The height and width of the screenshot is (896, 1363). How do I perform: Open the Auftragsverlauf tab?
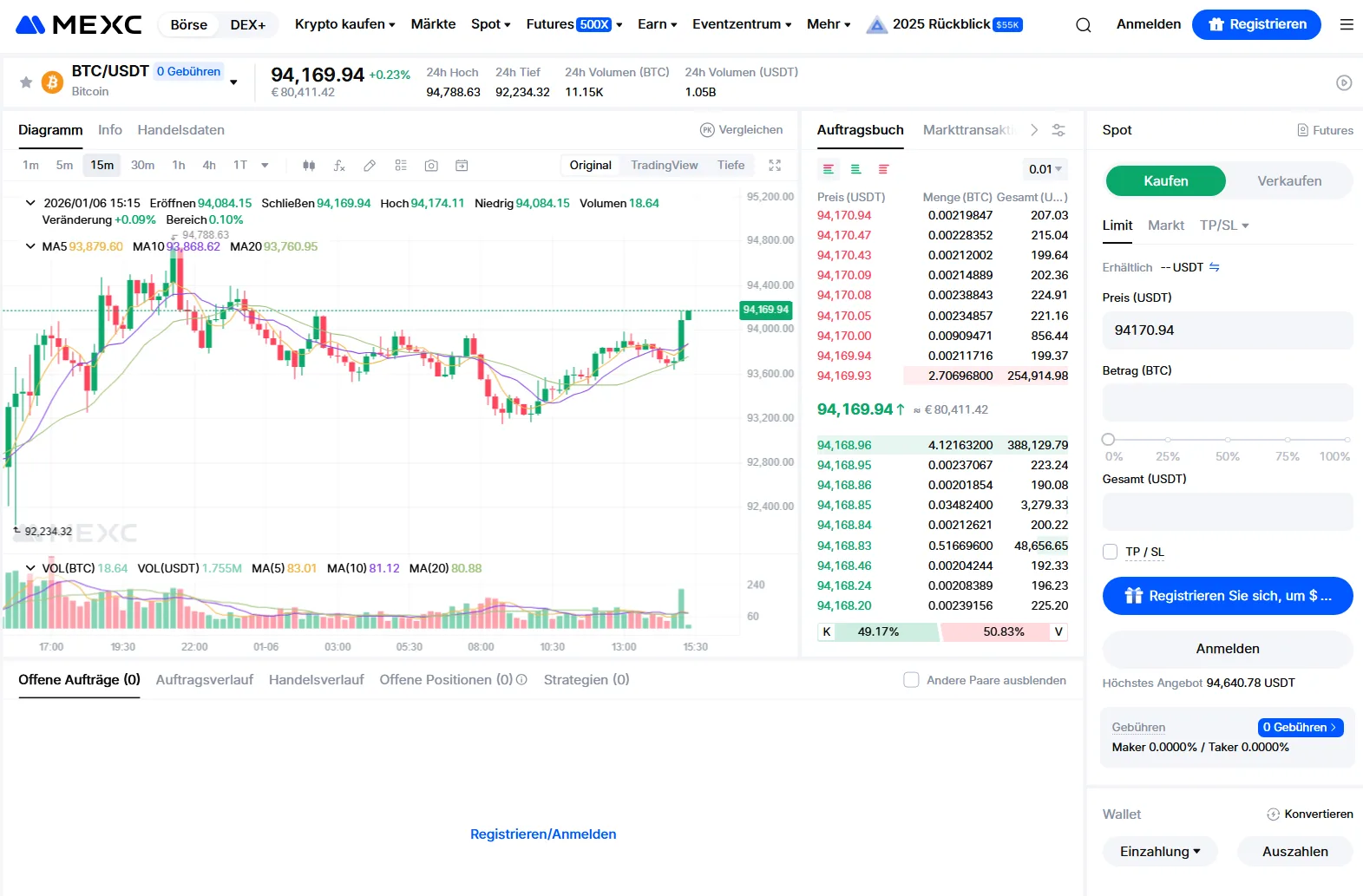(205, 680)
